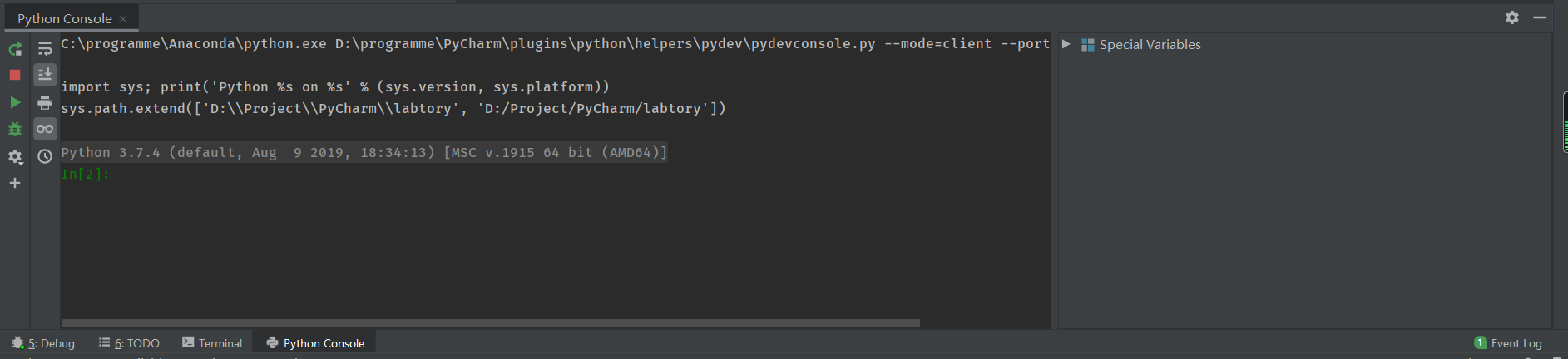Viewport: 1568px width, 359px height.
Task: Click the green Execute arrow icon
Action: point(15,102)
